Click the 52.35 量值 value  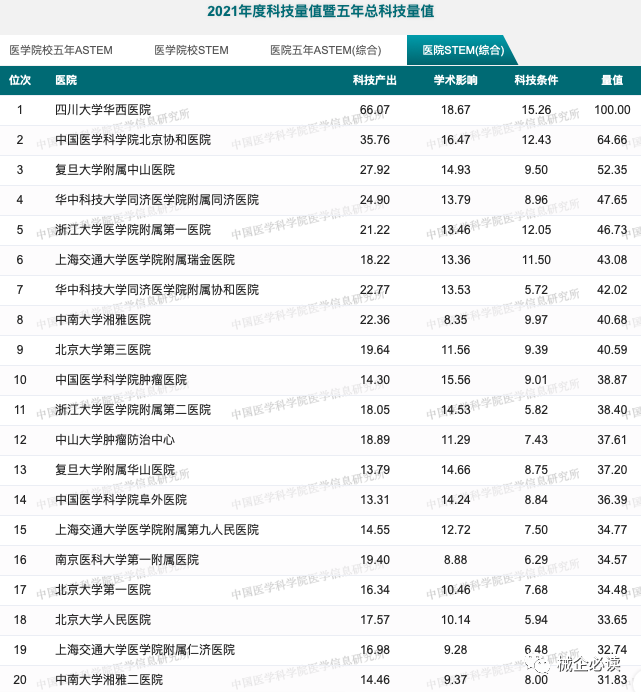click(x=612, y=169)
